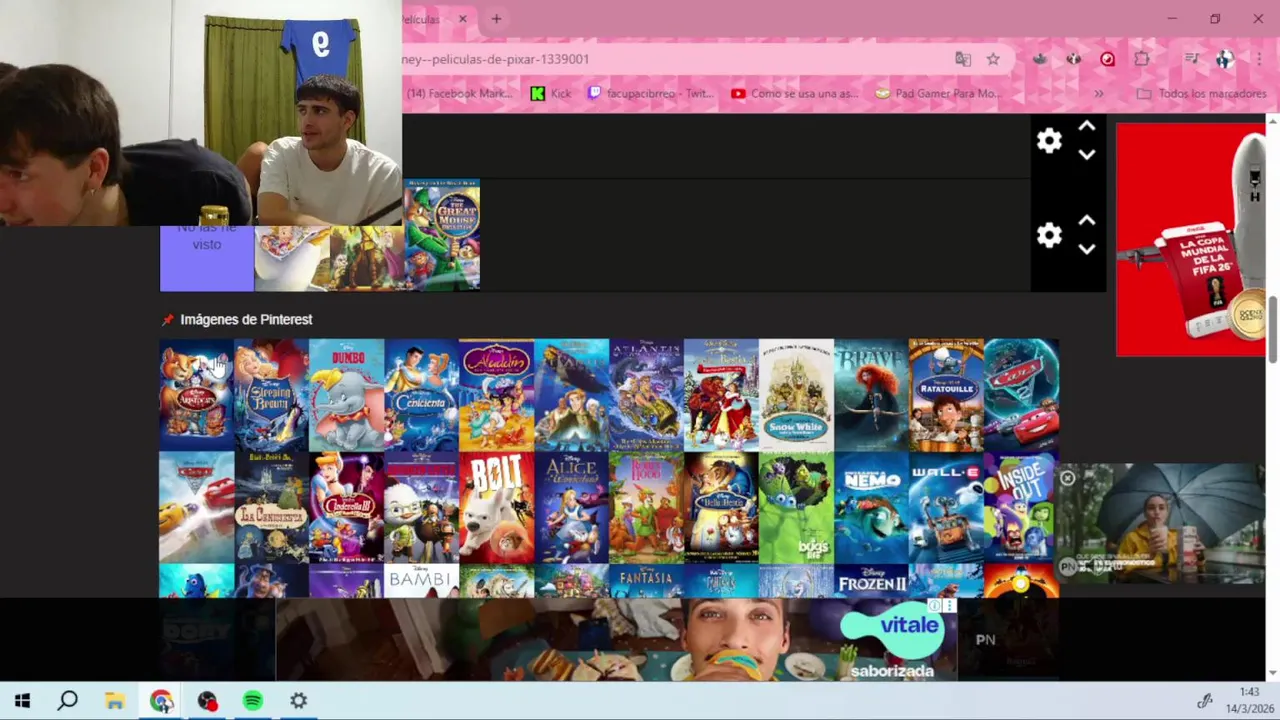The height and width of the screenshot is (720, 1280).
Task: Open the media controls toolbar icon
Action: tap(1191, 59)
